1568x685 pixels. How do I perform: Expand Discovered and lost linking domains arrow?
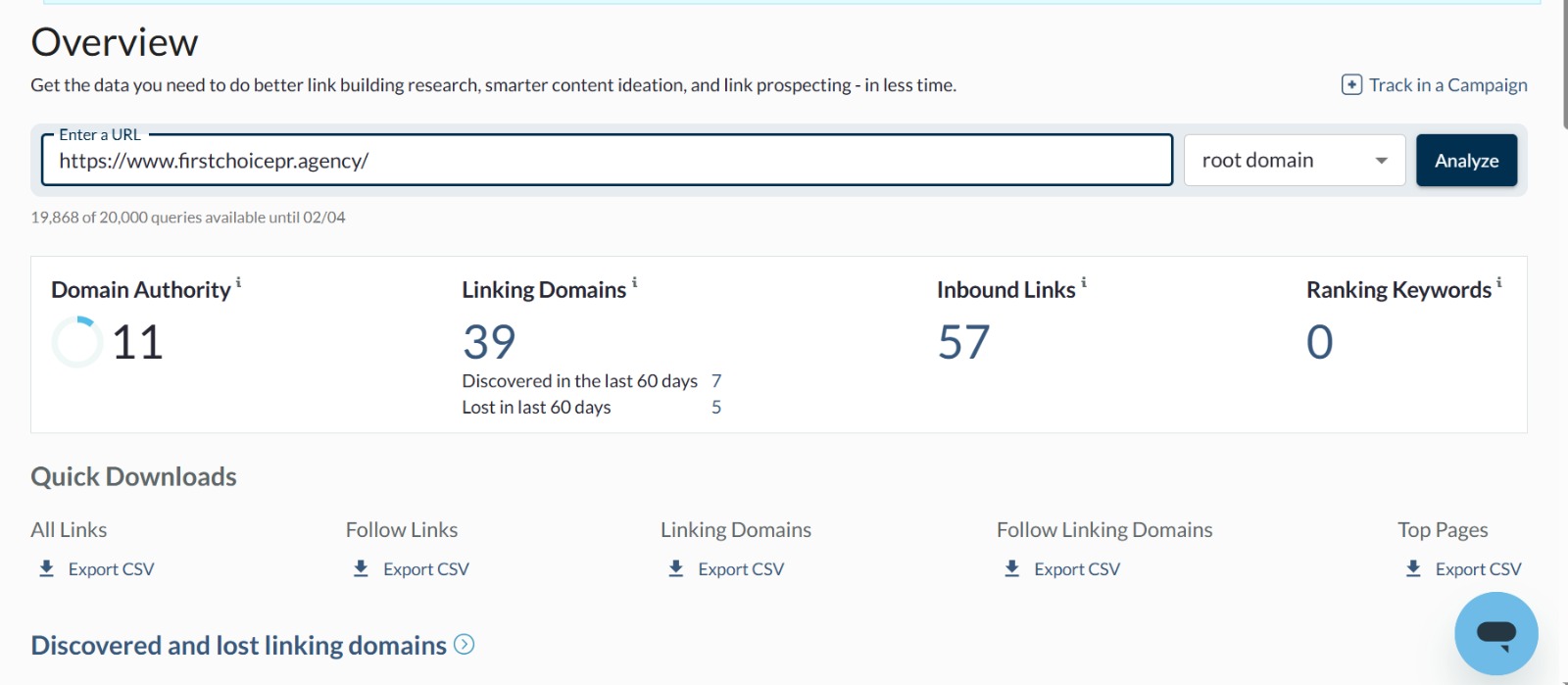[x=465, y=645]
